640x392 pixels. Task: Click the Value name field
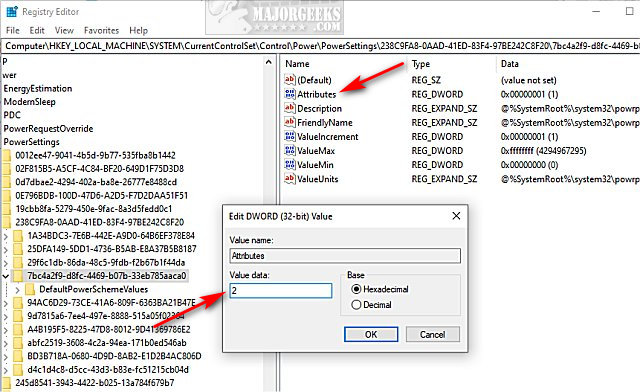tap(345, 256)
